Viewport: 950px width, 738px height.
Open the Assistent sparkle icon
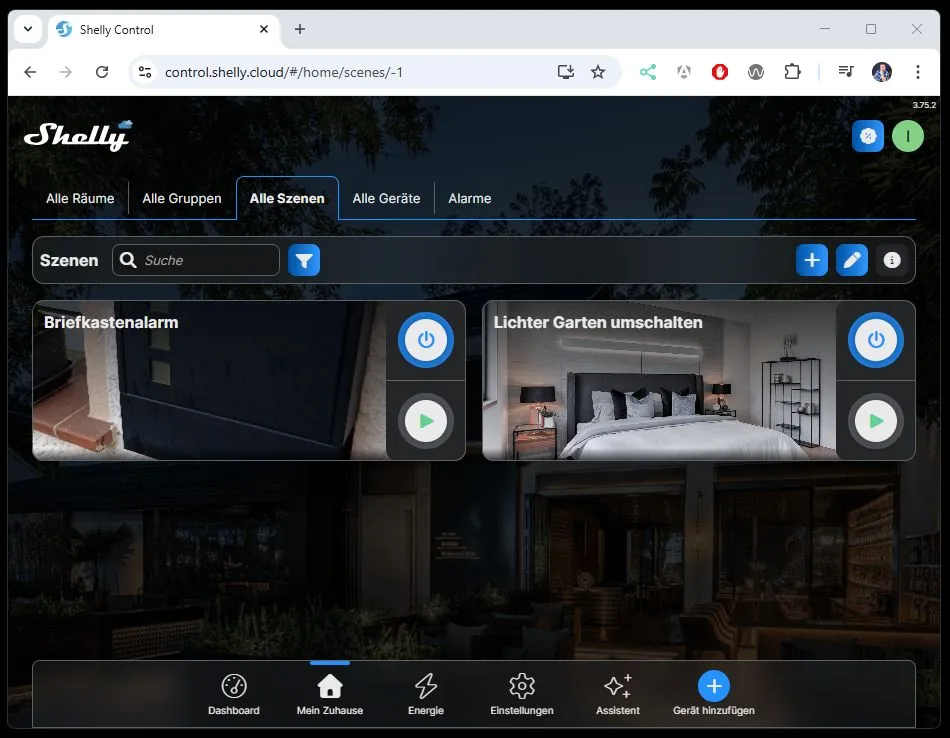(x=617, y=695)
